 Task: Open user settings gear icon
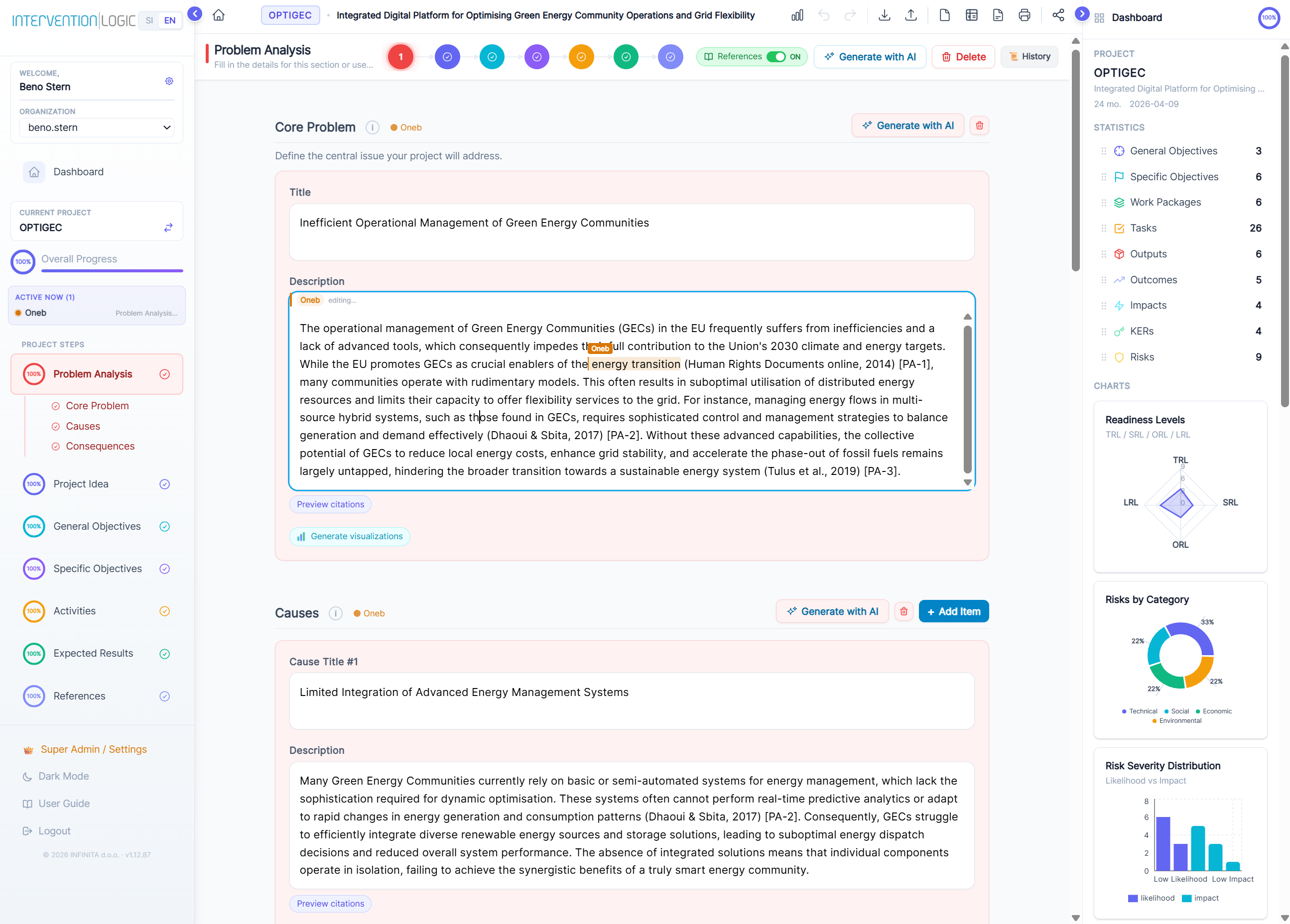click(x=169, y=81)
